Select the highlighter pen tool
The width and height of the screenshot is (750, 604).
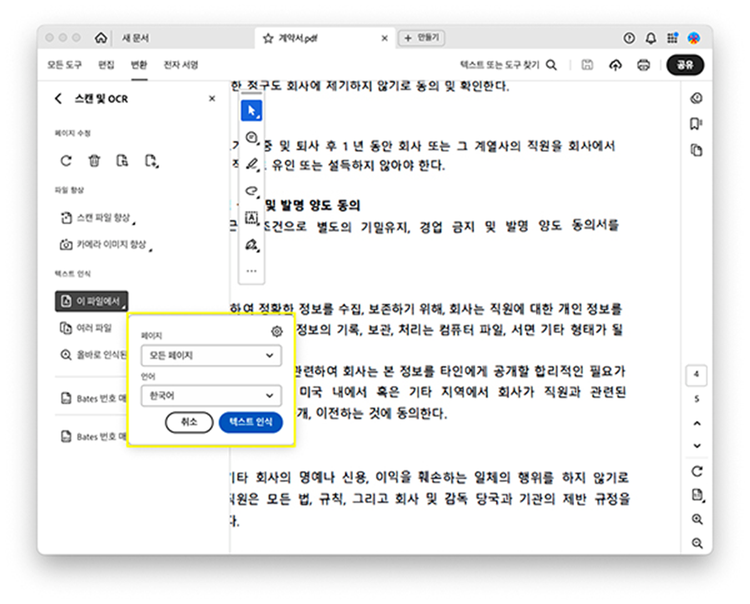click(252, 165)
